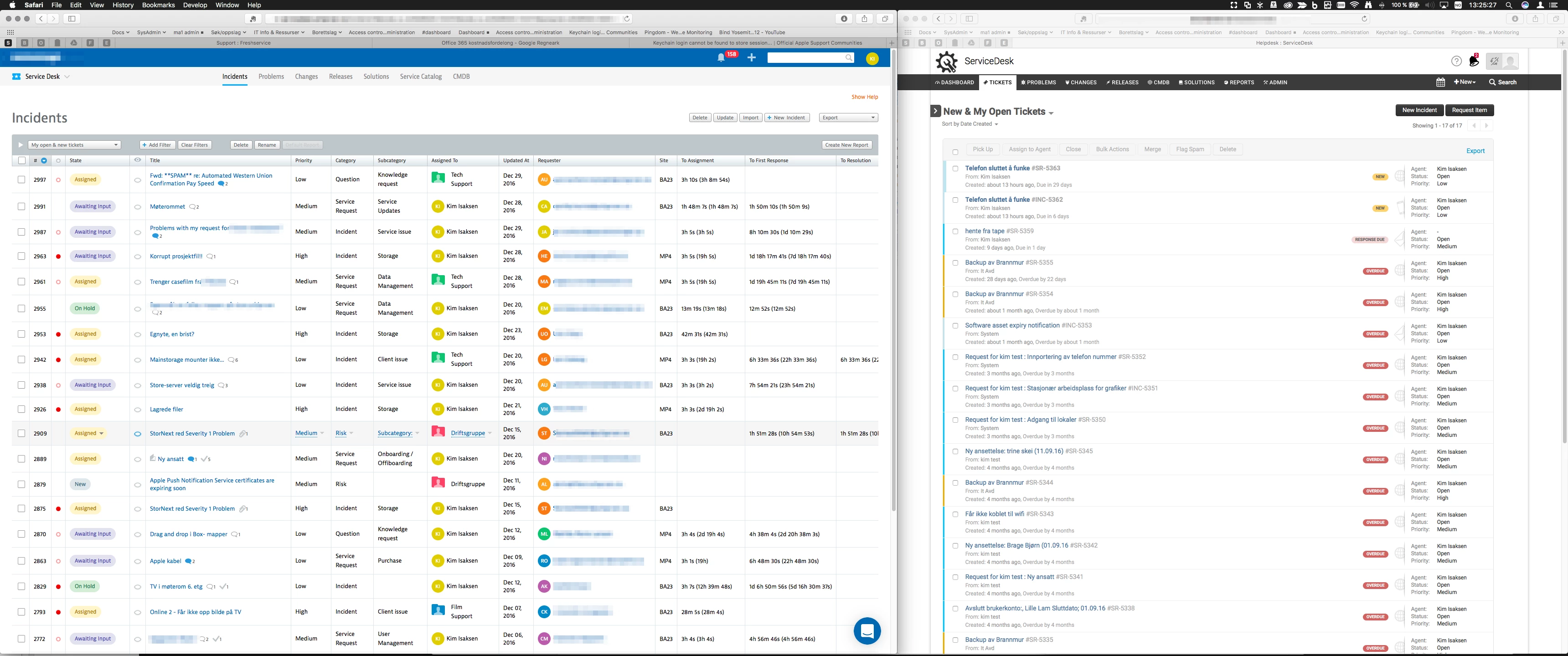Open KI user avatar in Freshservice

pos(872,58)
